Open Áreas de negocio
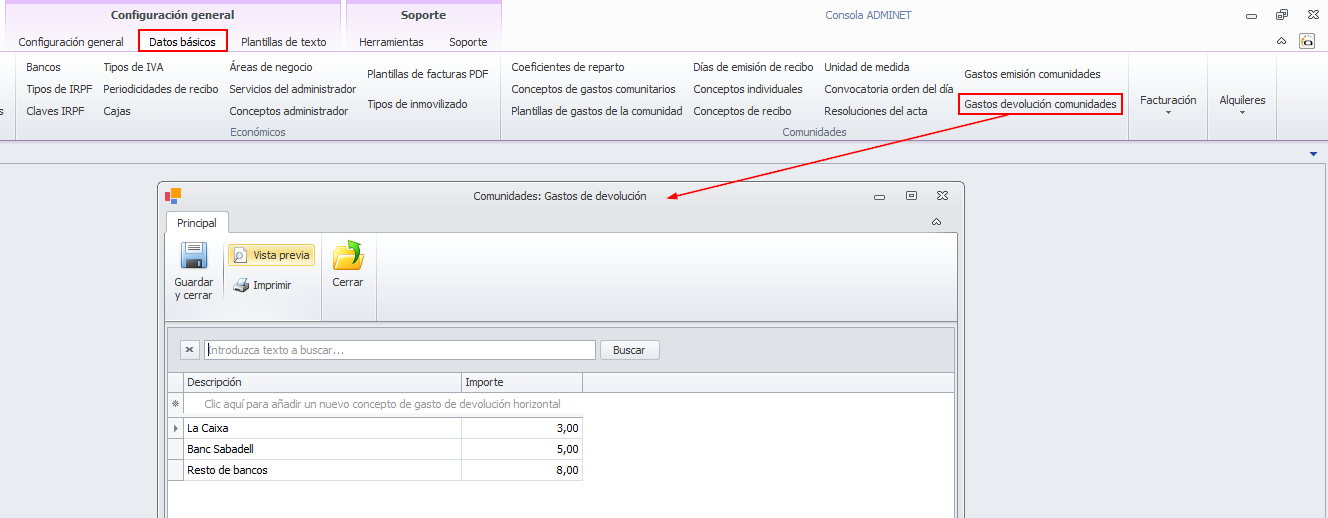Image resolution: width=1328 pixels, height=518 pixels. [x=271, y=67]
